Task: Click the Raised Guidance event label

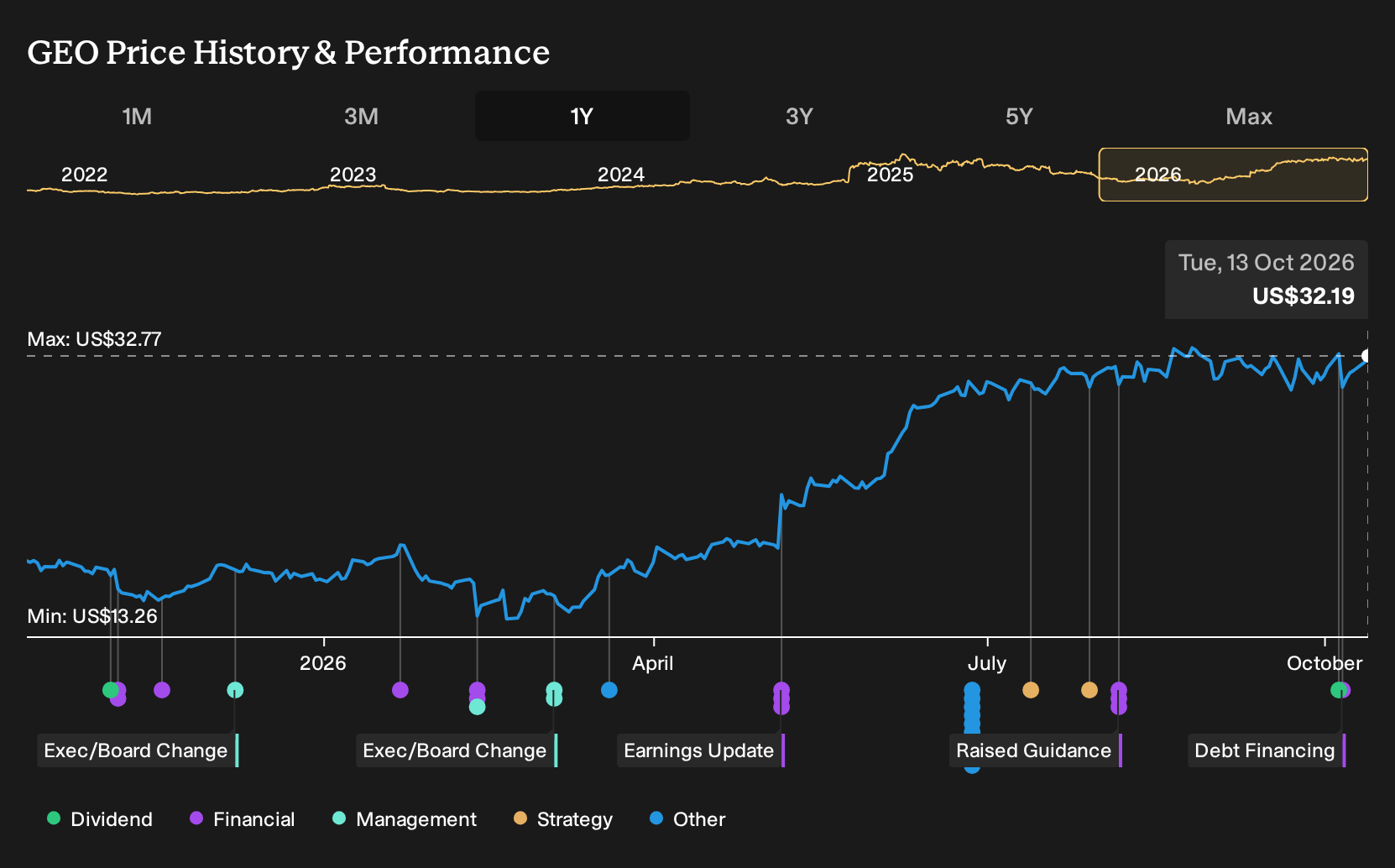Action: pos(1034,750)
